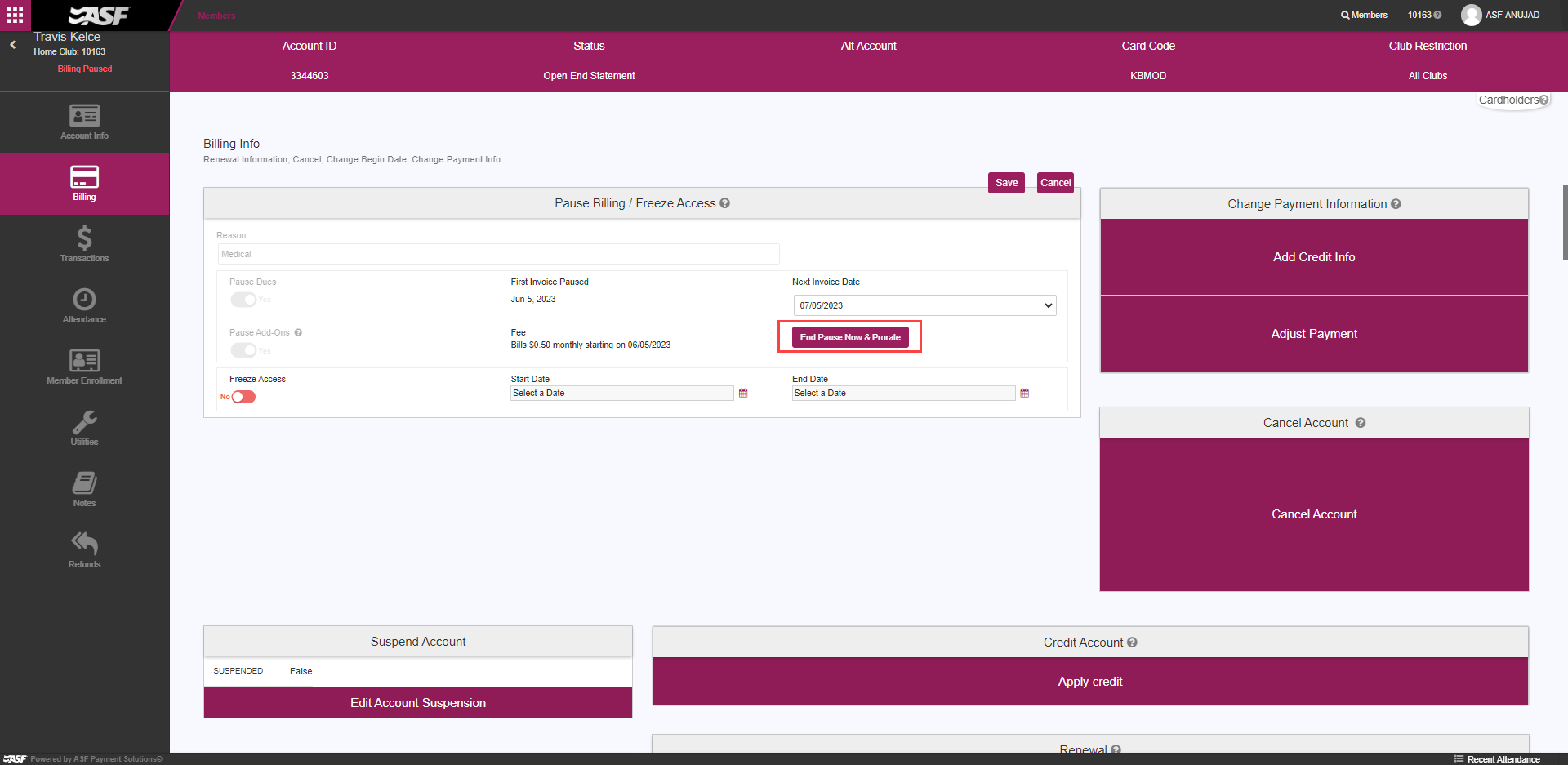
Task: Click help icon beside Renewal header
Action: (x=1116, y=749)
